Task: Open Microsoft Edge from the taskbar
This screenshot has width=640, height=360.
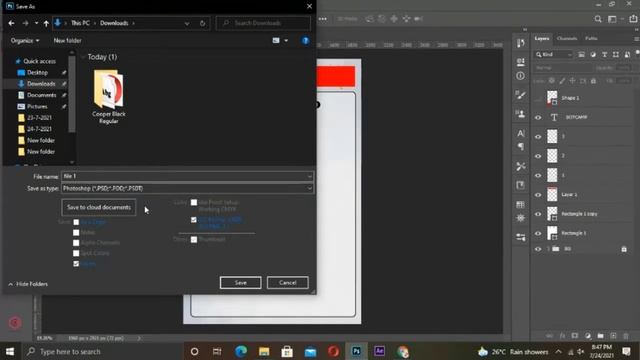Action: [x=241, y=351]
